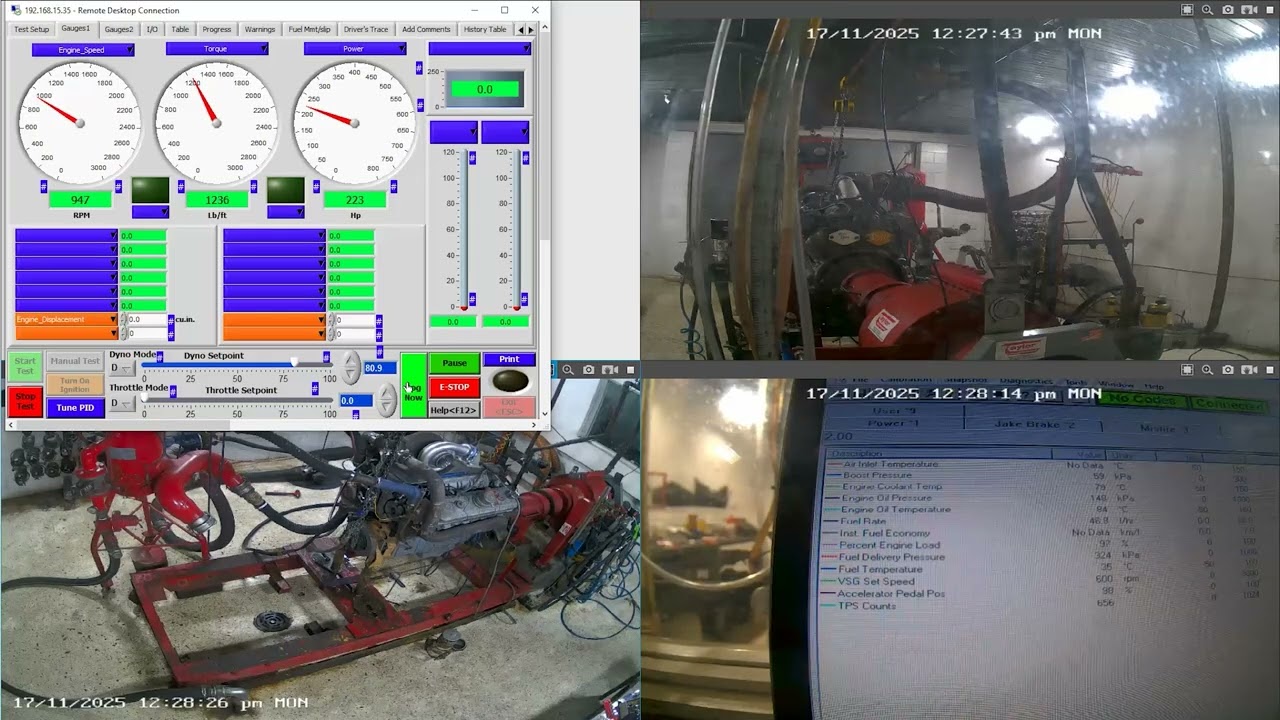
Task: Click fullscreen icon on bottom-right camera panel
Action: click(x=1187, y=370)
